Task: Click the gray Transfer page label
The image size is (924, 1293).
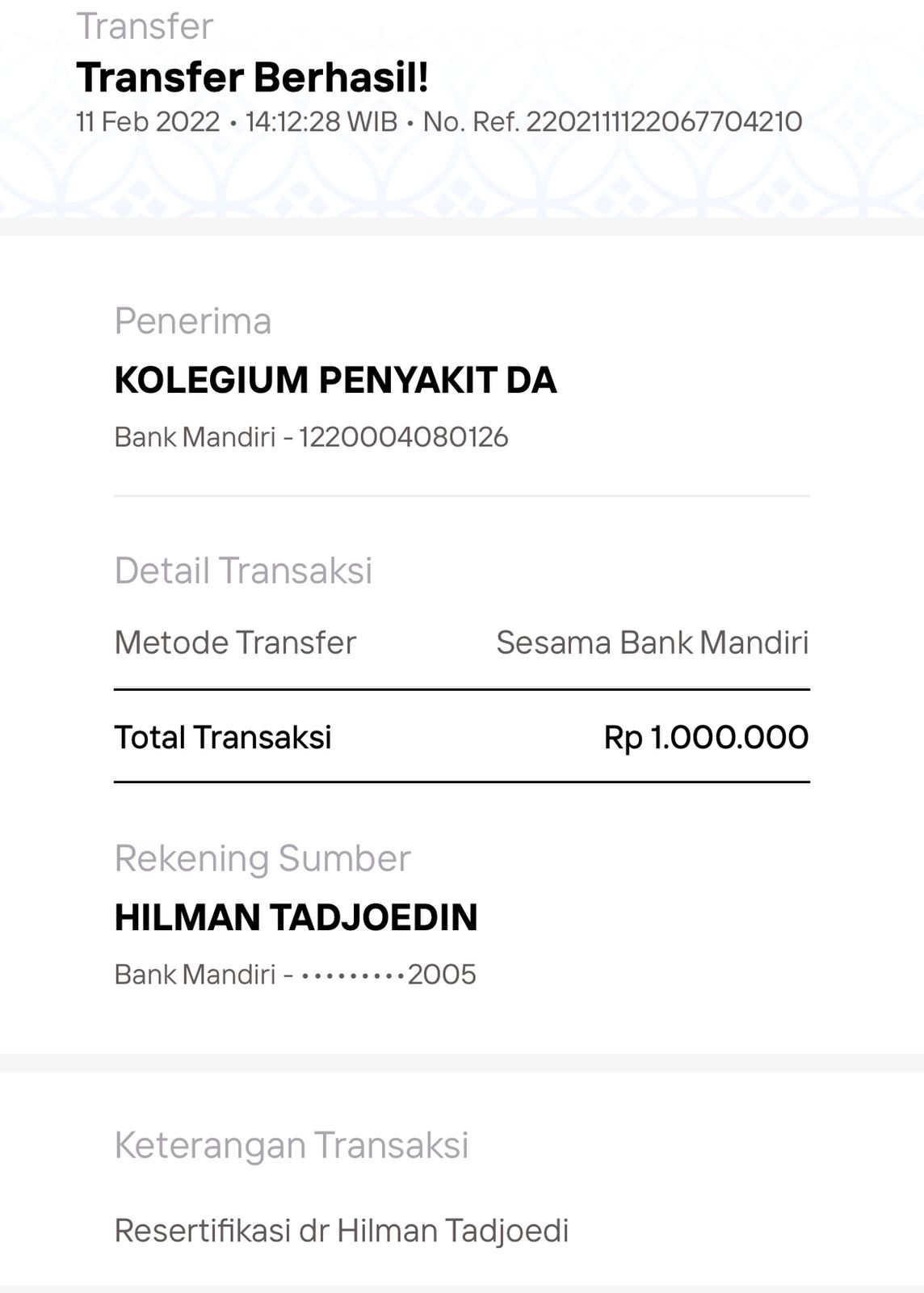Action: [x=145, y=27]
